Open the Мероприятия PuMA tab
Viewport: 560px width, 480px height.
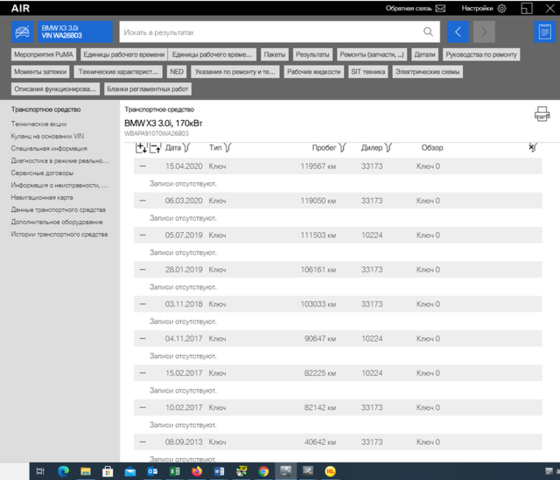[x=43, y=54]
